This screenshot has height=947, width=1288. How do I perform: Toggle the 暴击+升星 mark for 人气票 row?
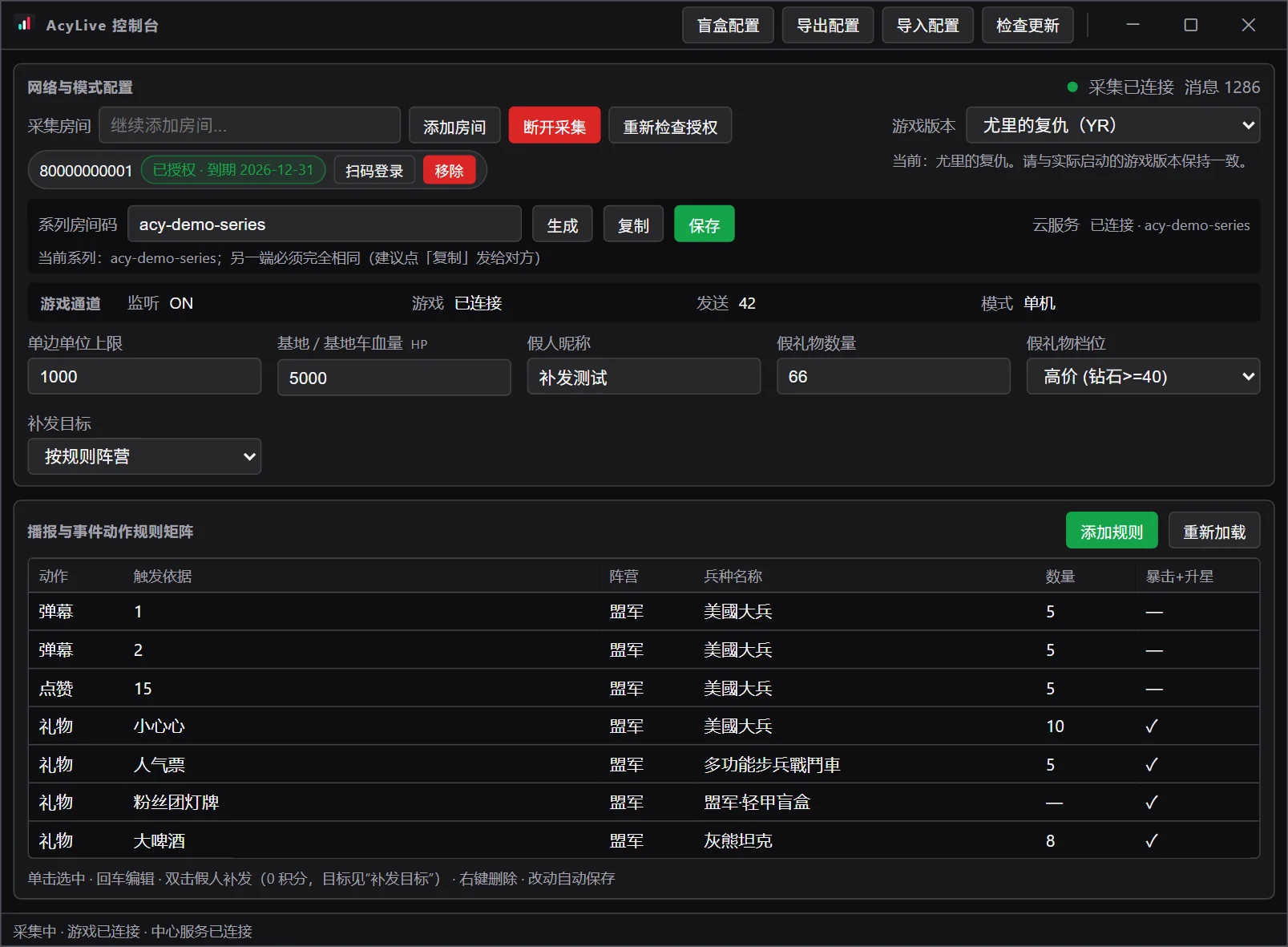point(1152,764)
